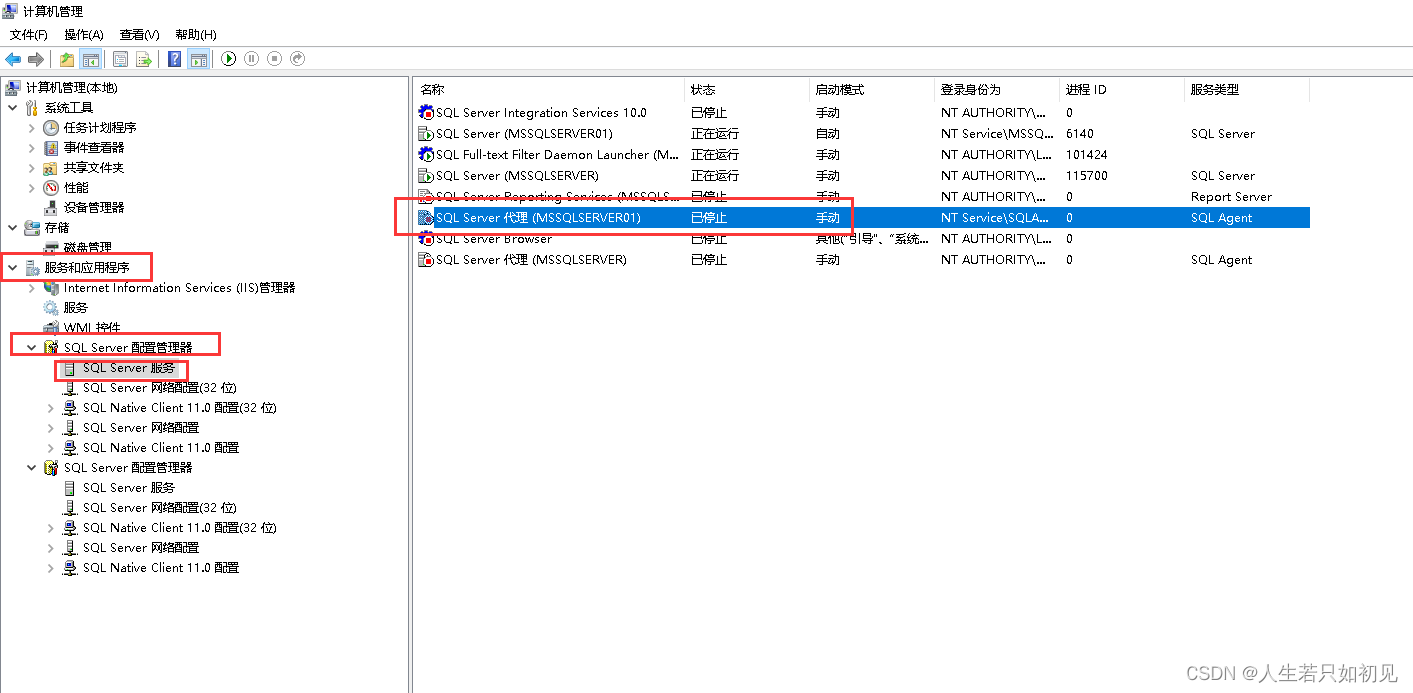Viewport: 1413px width, 693px height.
Task: Click the SQL Server Integration Services 10.0 icon
Action: click(426, 113)
